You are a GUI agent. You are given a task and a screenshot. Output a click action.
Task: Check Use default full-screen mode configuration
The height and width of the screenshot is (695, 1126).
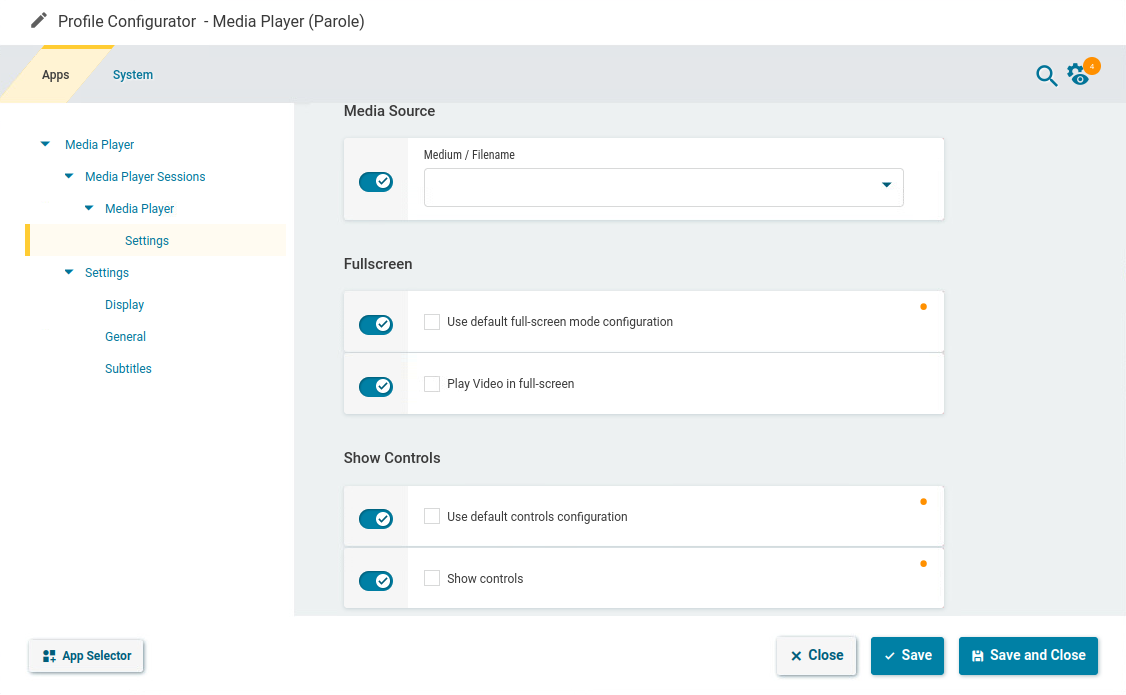432,322
